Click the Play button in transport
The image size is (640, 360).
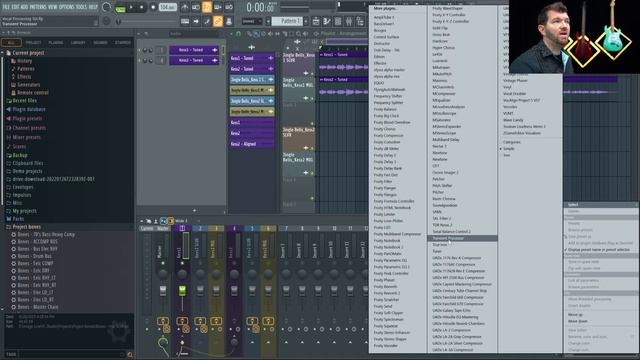(131, 7)
